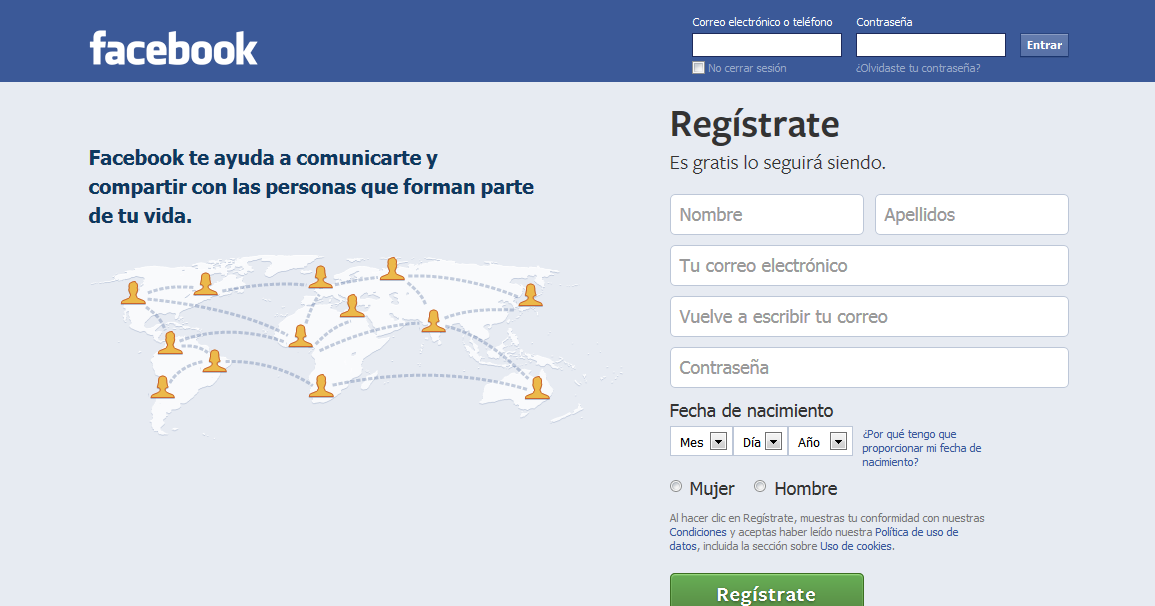1155x606 pixels.
Task: Click the person icon at South America's southern tip
Action: [162, 387]
